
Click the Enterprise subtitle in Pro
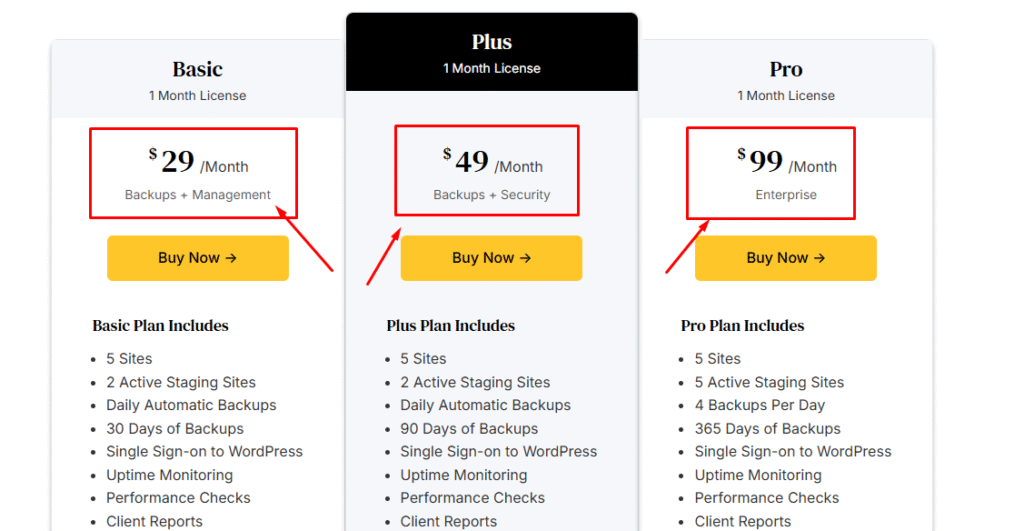click(786, 195)
